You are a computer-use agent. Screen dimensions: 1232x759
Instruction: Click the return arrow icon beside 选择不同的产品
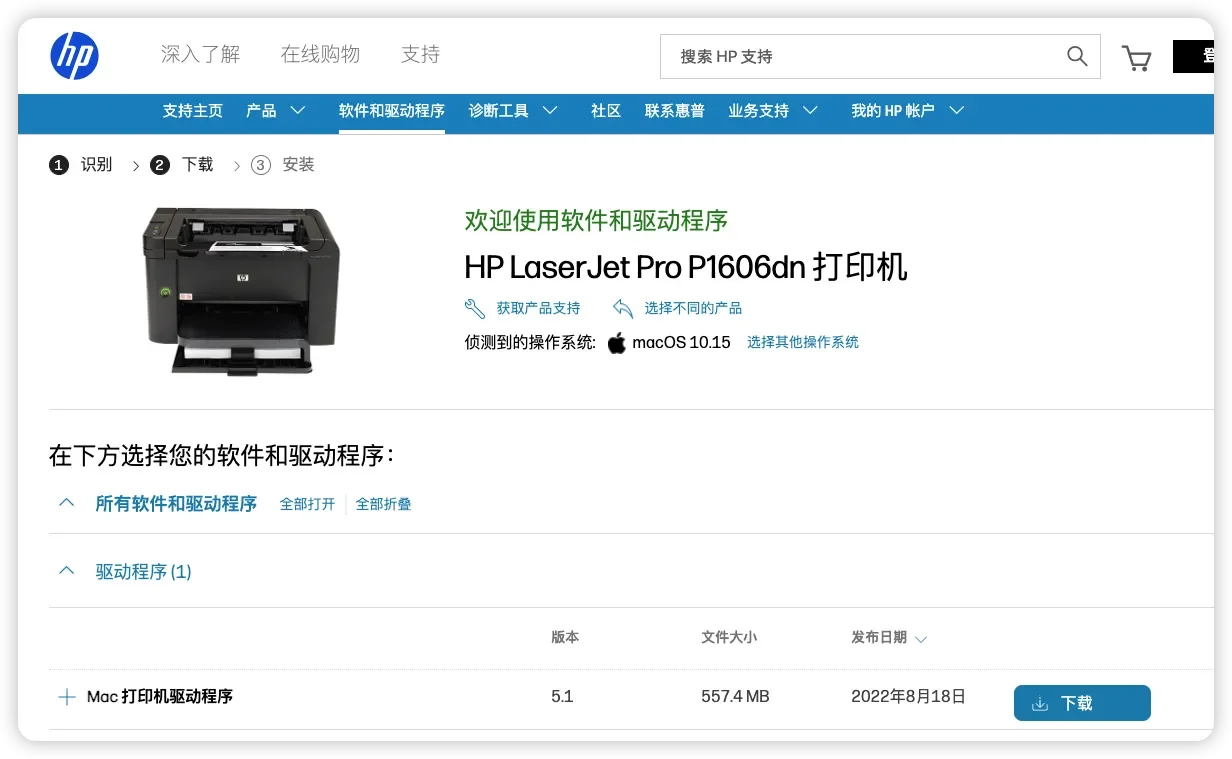[x=623, y=308]
